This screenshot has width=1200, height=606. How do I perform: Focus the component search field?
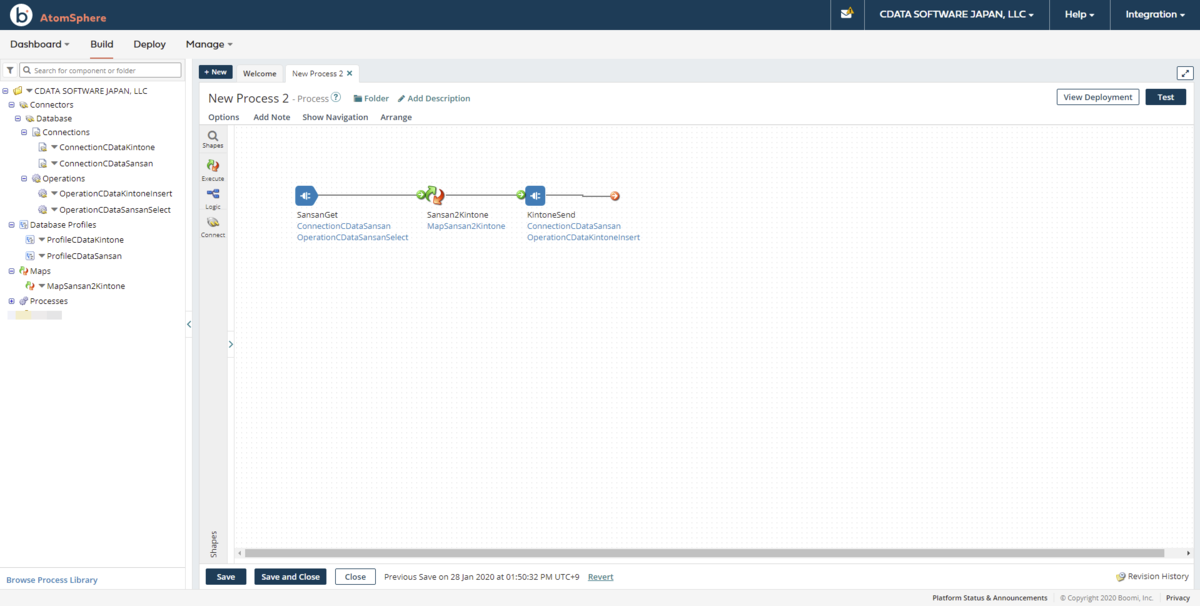tap(101, 71)
